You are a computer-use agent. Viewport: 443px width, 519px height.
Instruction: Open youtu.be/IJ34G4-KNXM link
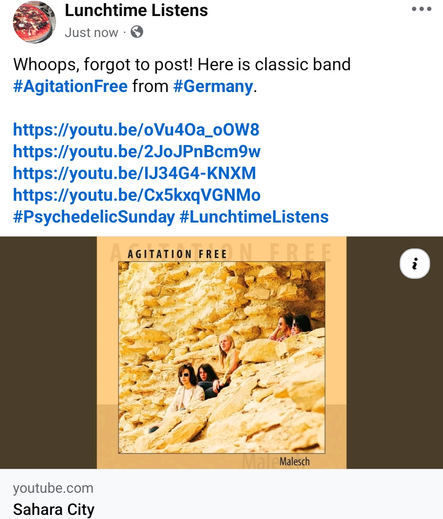pyautogui.click(x=134, y=173)
